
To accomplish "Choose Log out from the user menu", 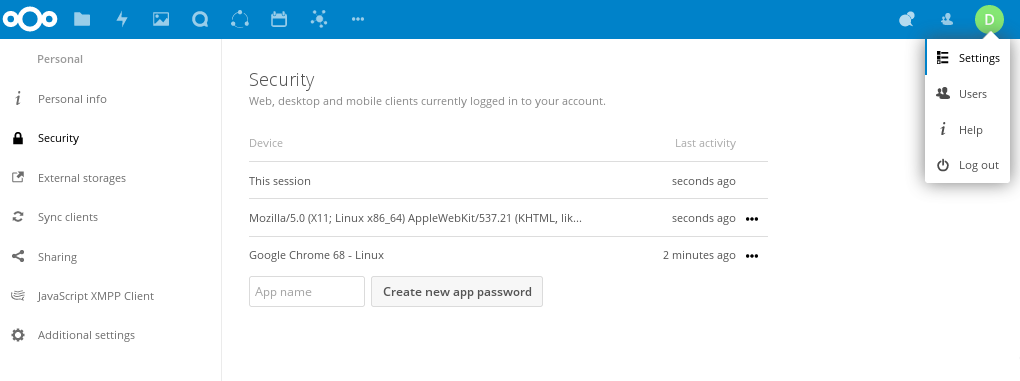I will (967, 165).
